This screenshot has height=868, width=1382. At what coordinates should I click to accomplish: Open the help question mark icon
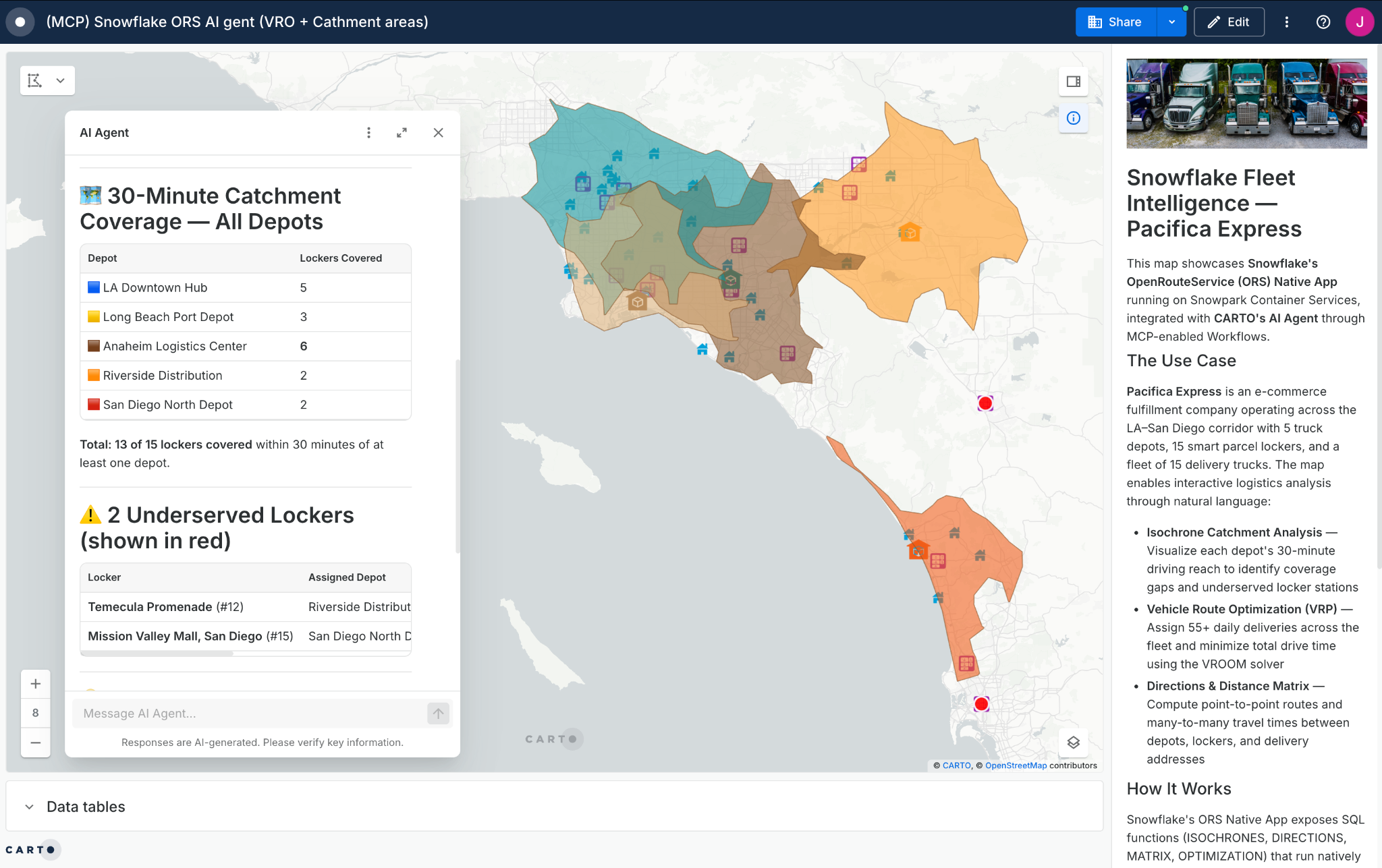(x=1323, y=22)
